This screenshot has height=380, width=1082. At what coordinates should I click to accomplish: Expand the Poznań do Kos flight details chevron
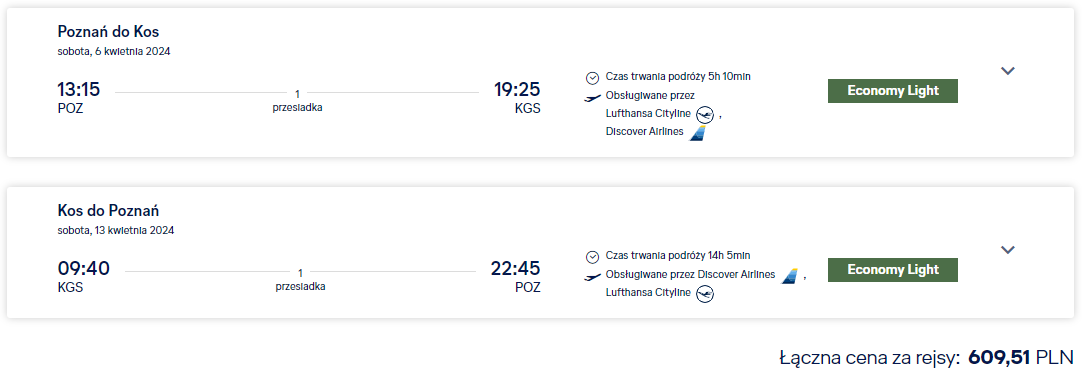click(x=1007, y=70)
